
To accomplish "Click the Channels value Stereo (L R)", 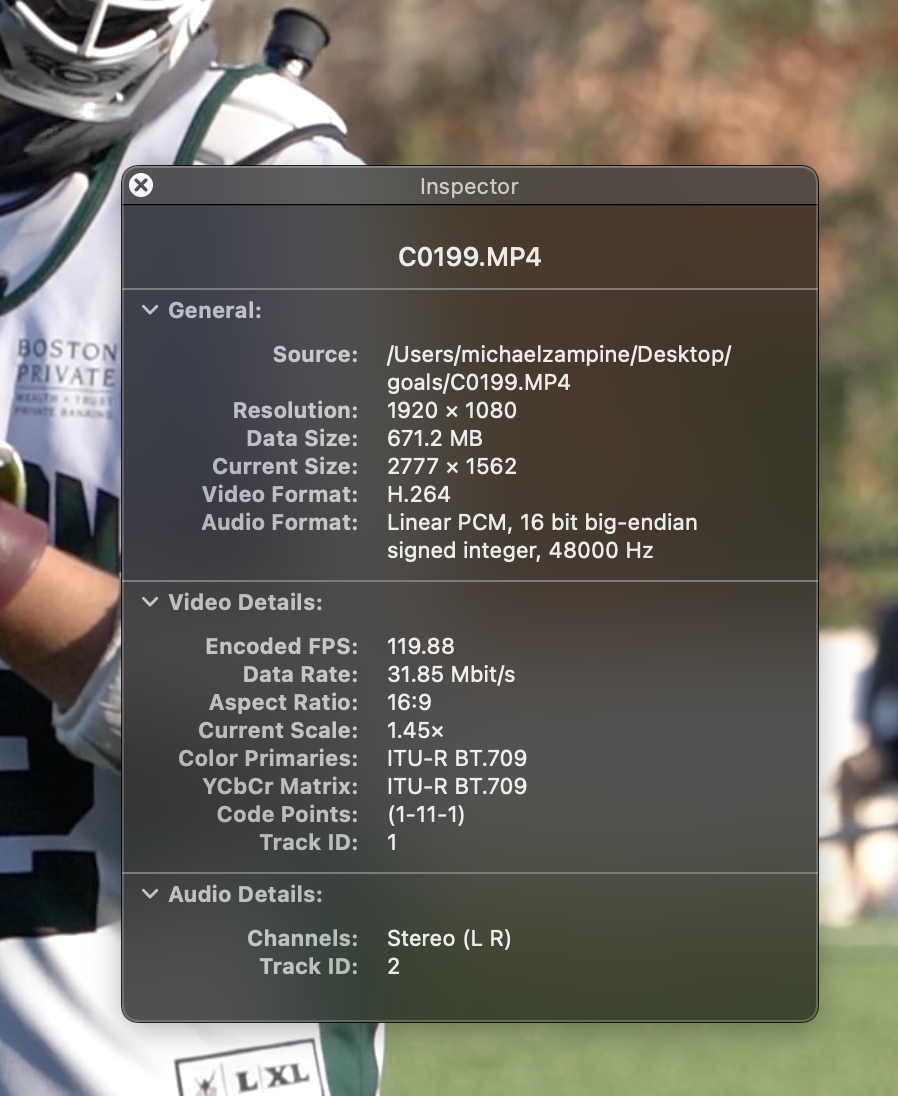I will [x=449, y=938].
